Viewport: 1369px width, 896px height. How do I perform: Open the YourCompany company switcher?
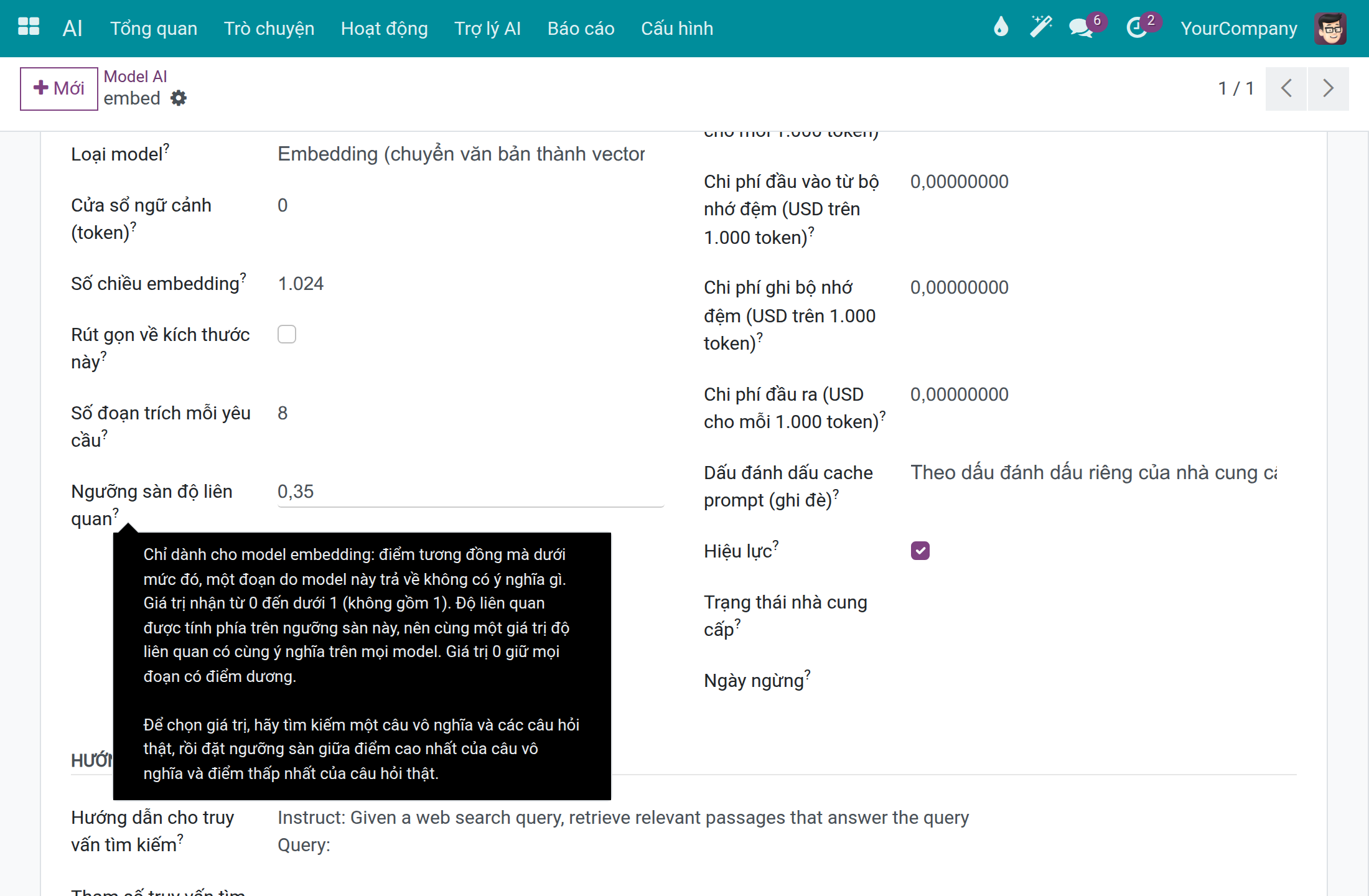(x=1238, y=29)
